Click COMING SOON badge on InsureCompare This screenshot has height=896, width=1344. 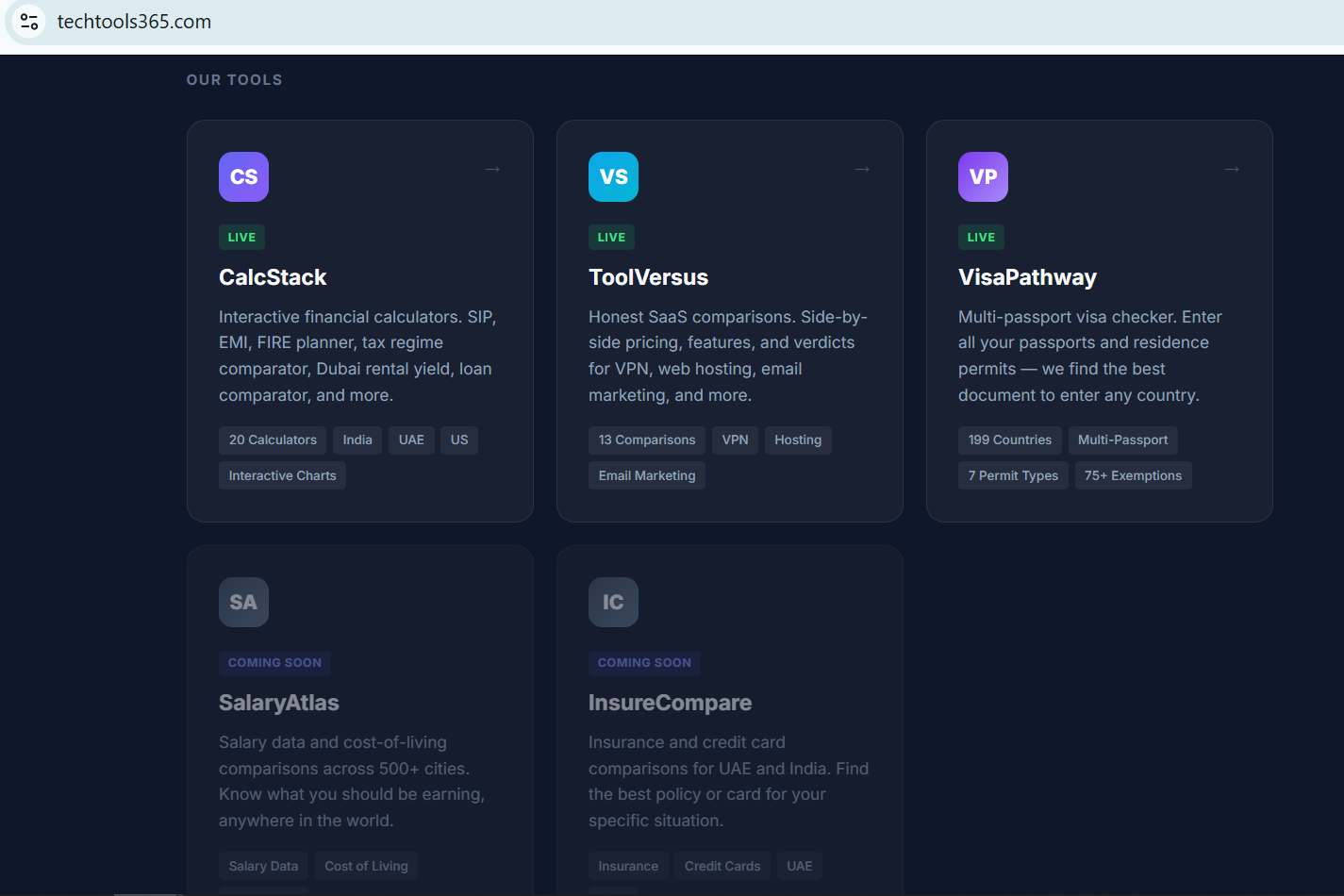644,662
